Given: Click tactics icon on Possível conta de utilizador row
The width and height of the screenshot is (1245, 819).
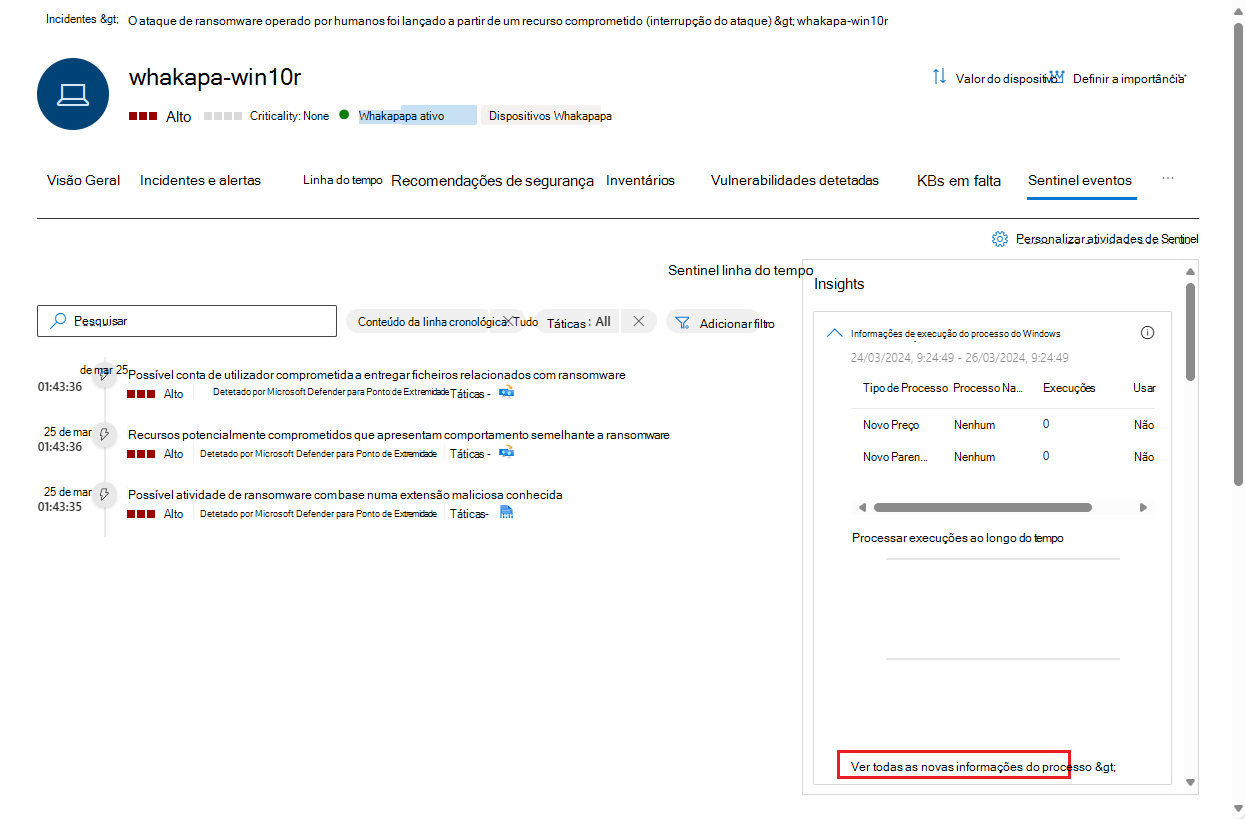Looking at the screenshot, I should (507, 393).
